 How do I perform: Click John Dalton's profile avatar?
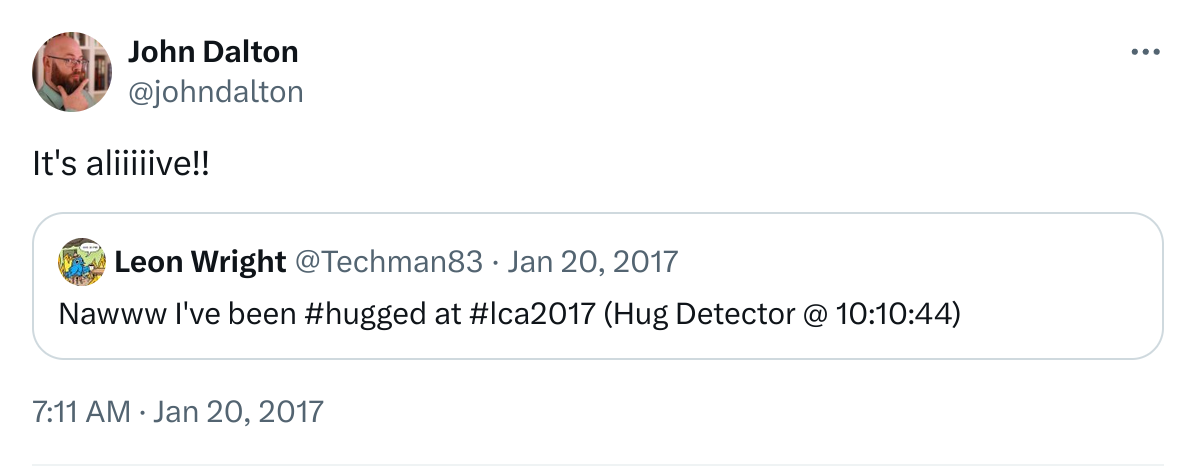(72, 72)
